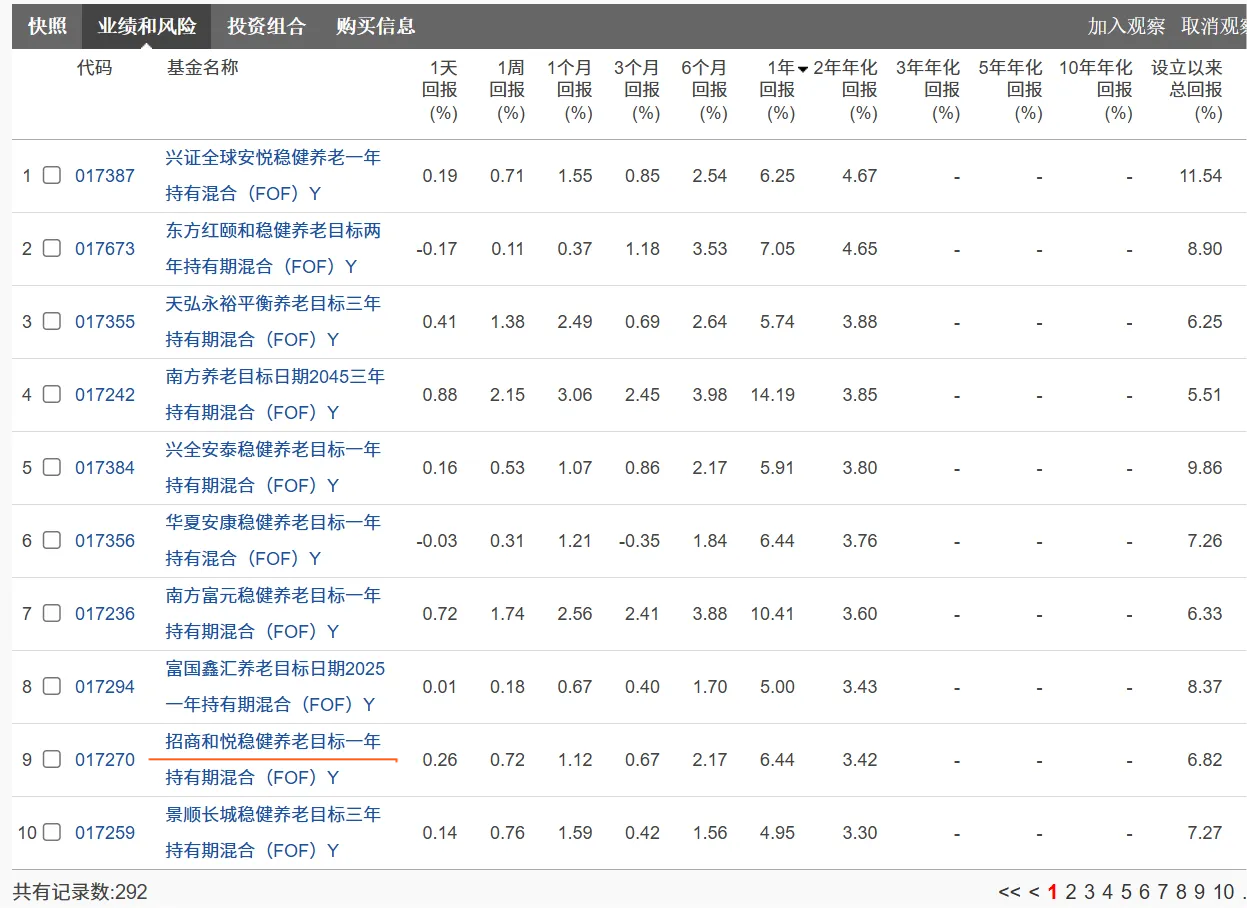Click 加入观察 at top right
The width and height of the screenshot is (1247, 908).
pyautogui.click(x=1126, y=26)
